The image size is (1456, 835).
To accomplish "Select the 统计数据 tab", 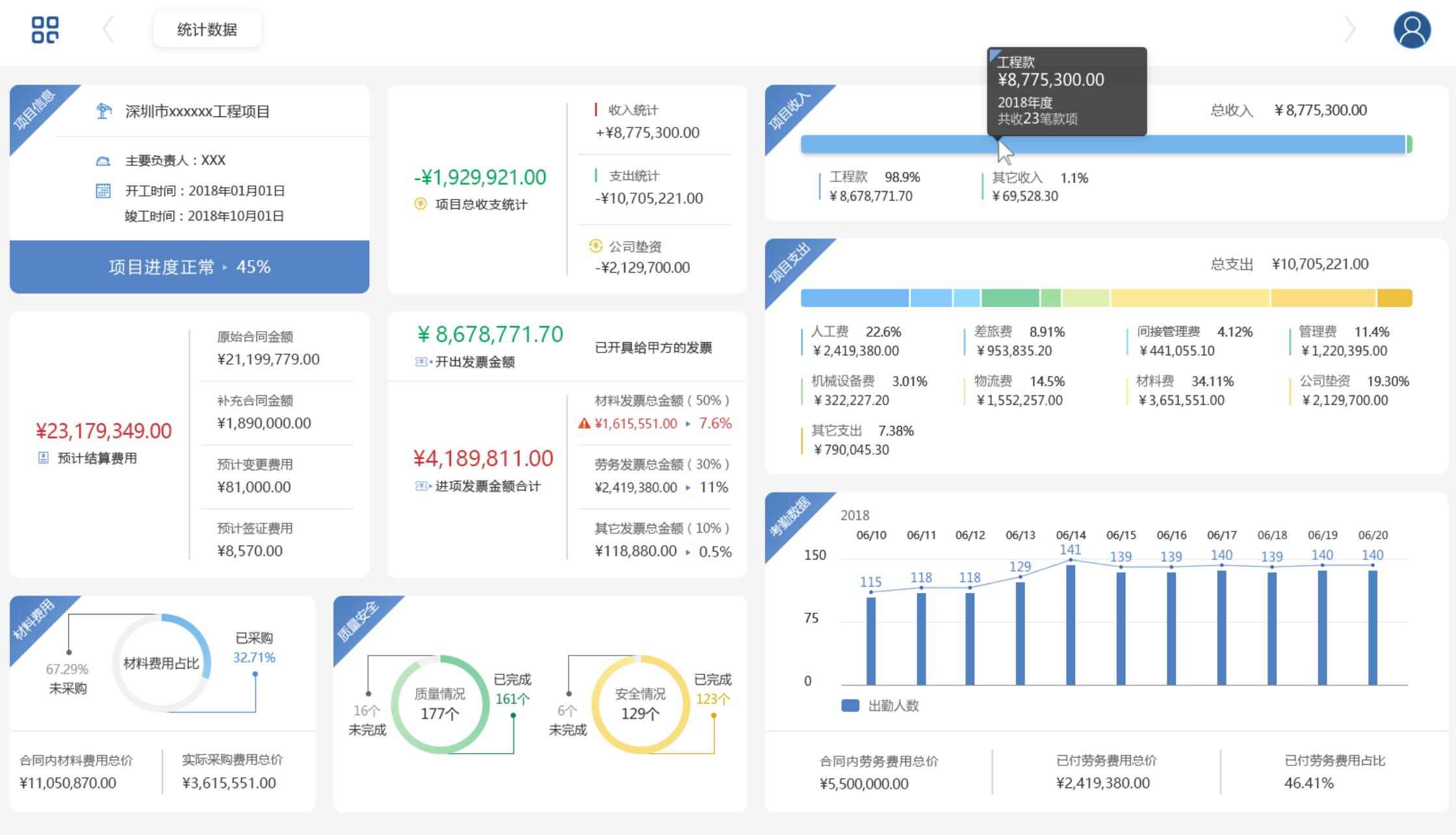I will pyautogui.click(x=207, y=29).
